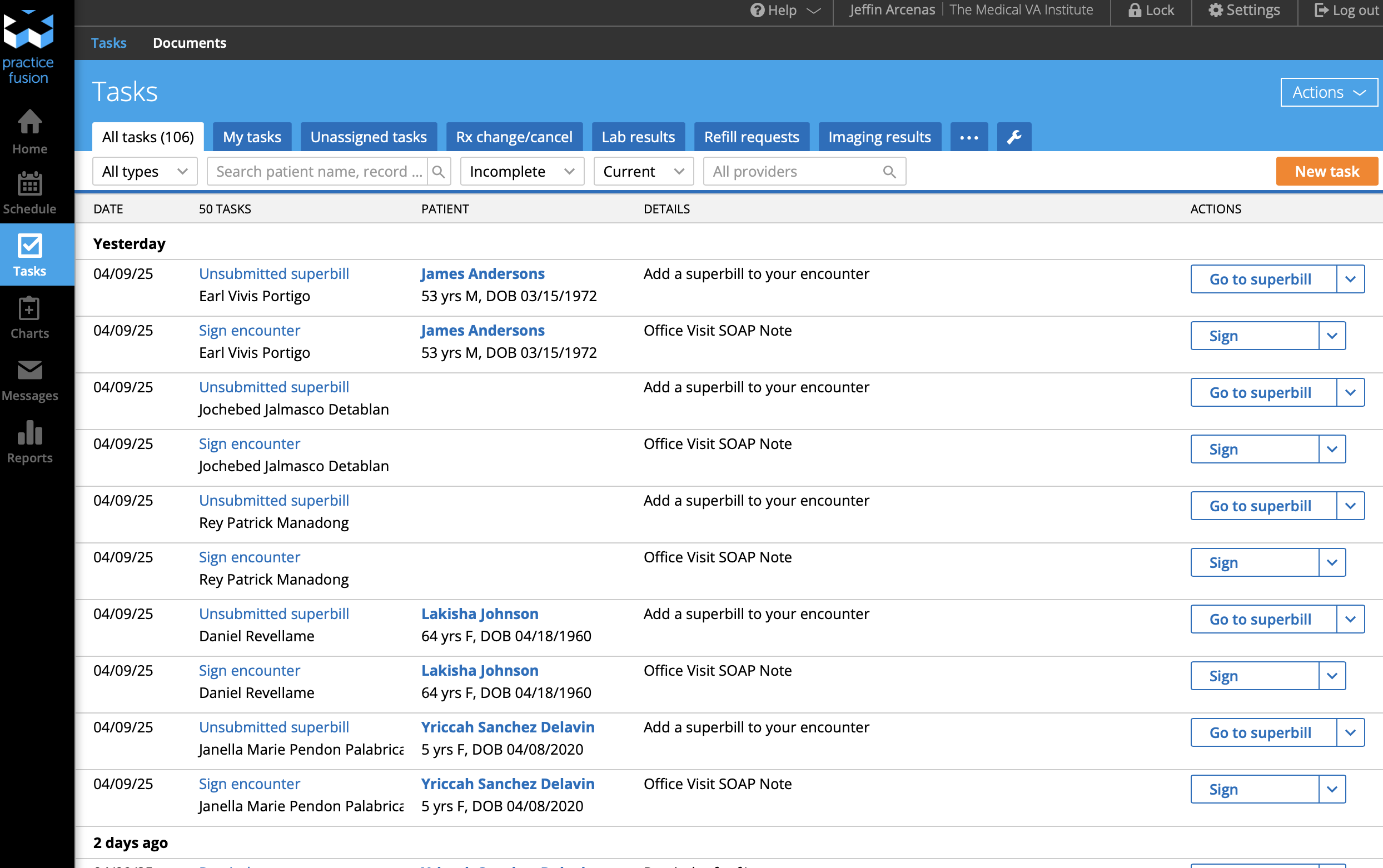
Task: Open the wrench tab settings icon
Action: [1014, 137]
